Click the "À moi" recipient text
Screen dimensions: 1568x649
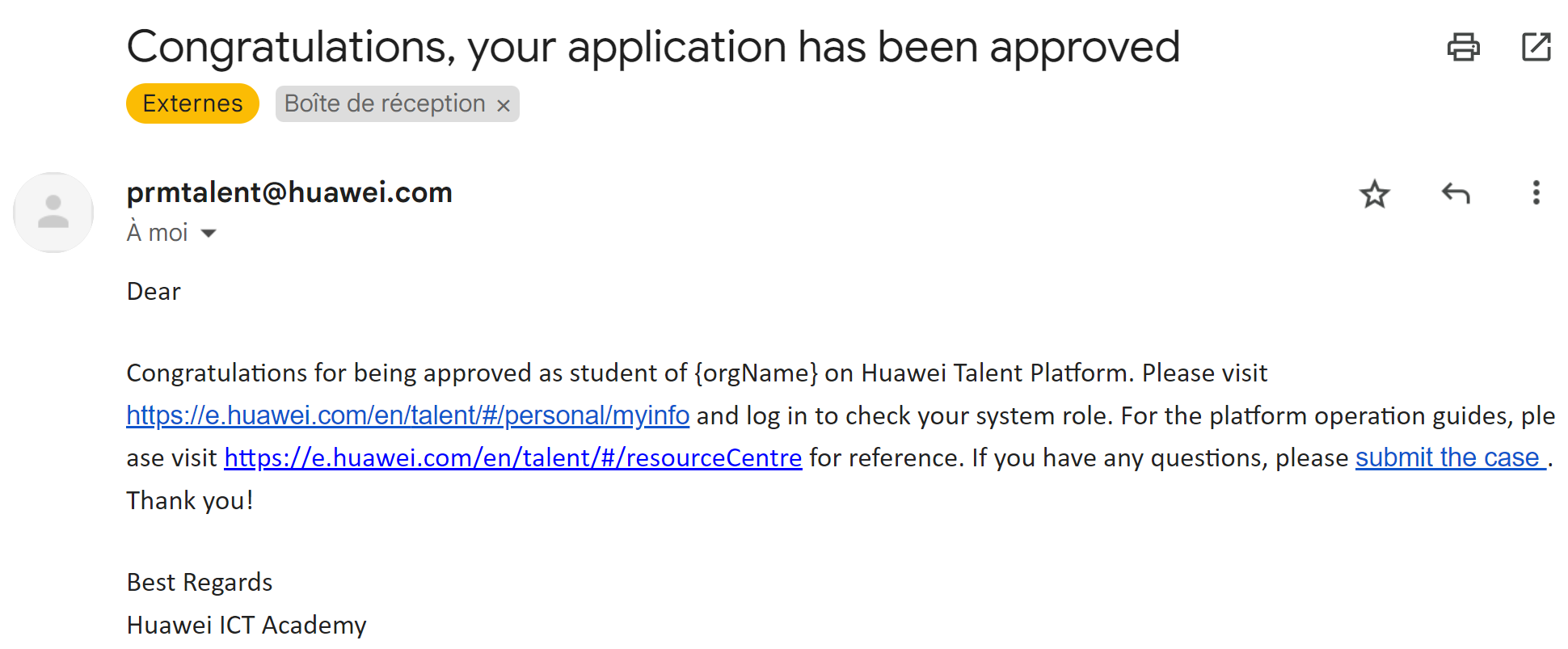(x=158, y=233)
